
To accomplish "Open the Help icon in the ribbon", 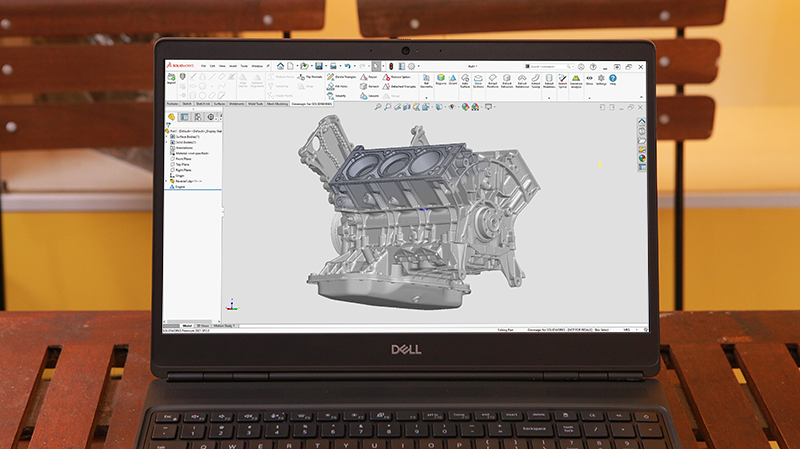I will pos(613,80).
